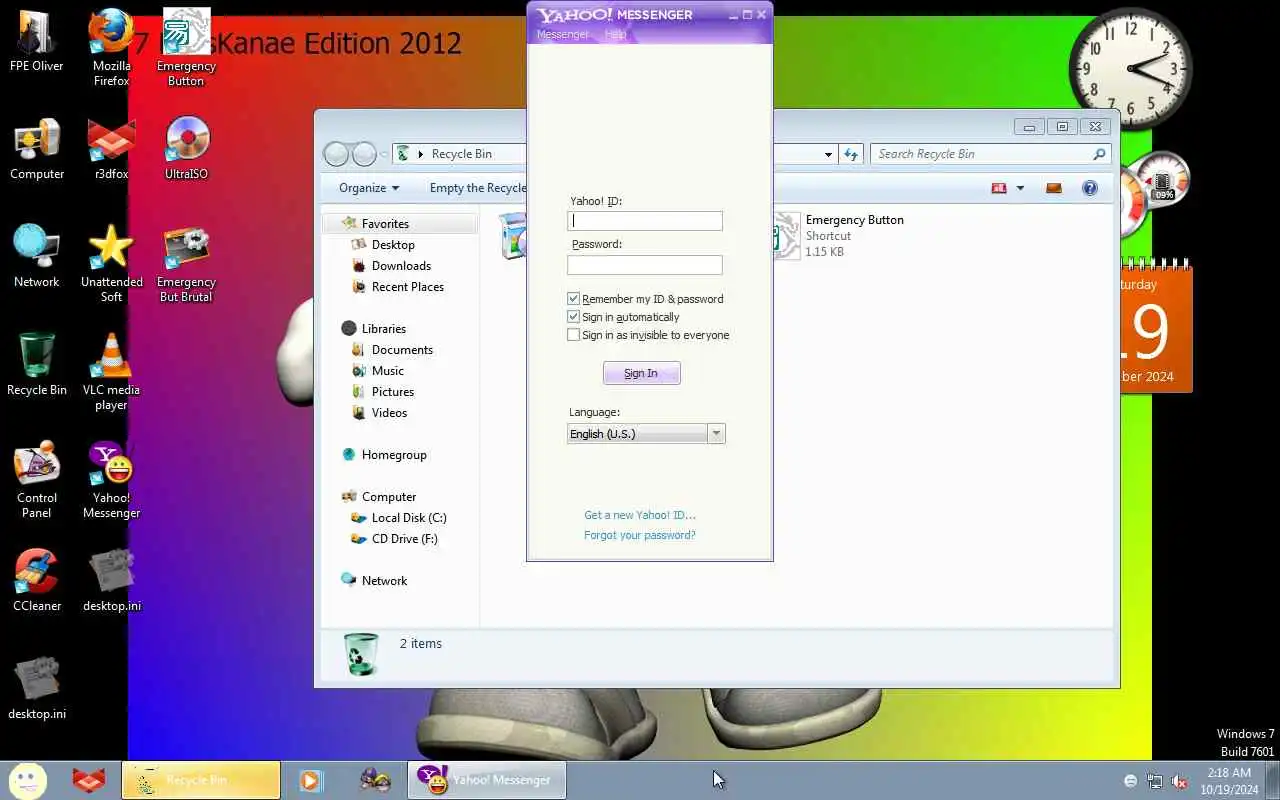1280x800 pixels.
Task: Open the Messenger menu
Action: click(x=563, y=34)
